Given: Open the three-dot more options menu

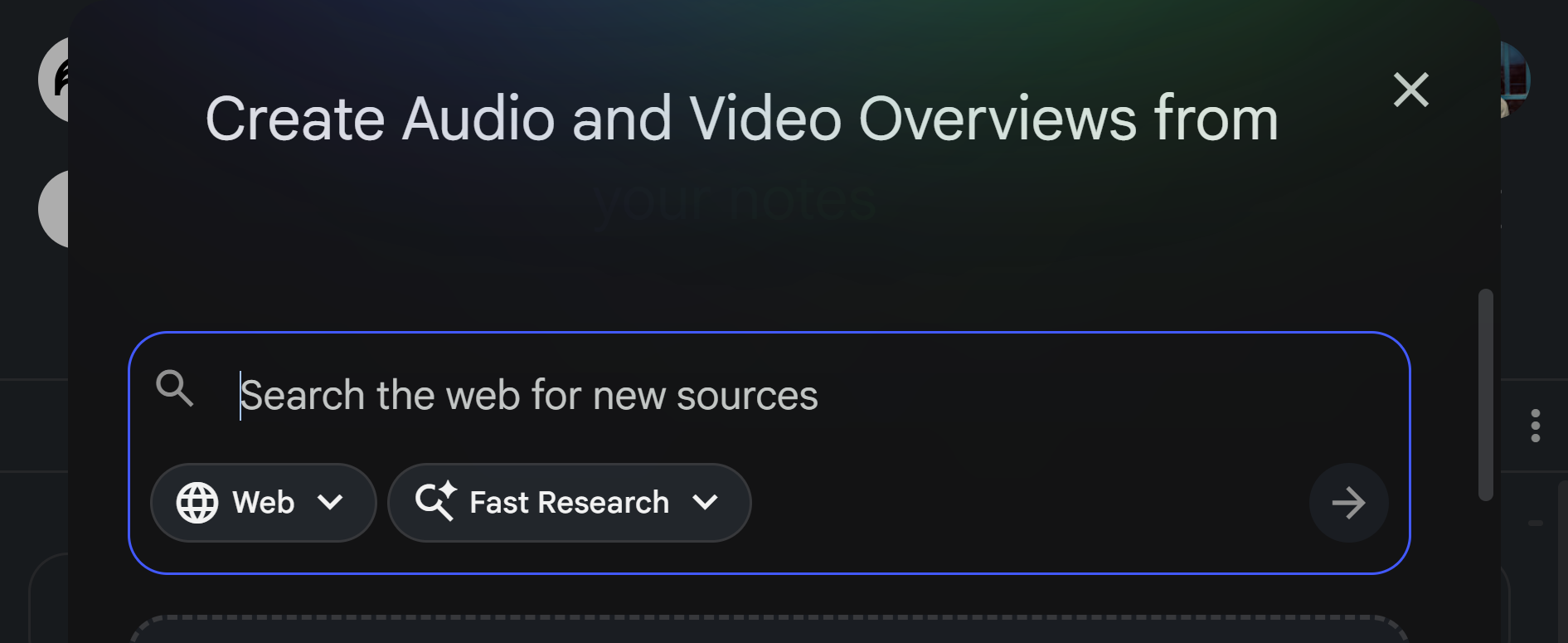Looking at the screenshot, I should [1536, 426].
